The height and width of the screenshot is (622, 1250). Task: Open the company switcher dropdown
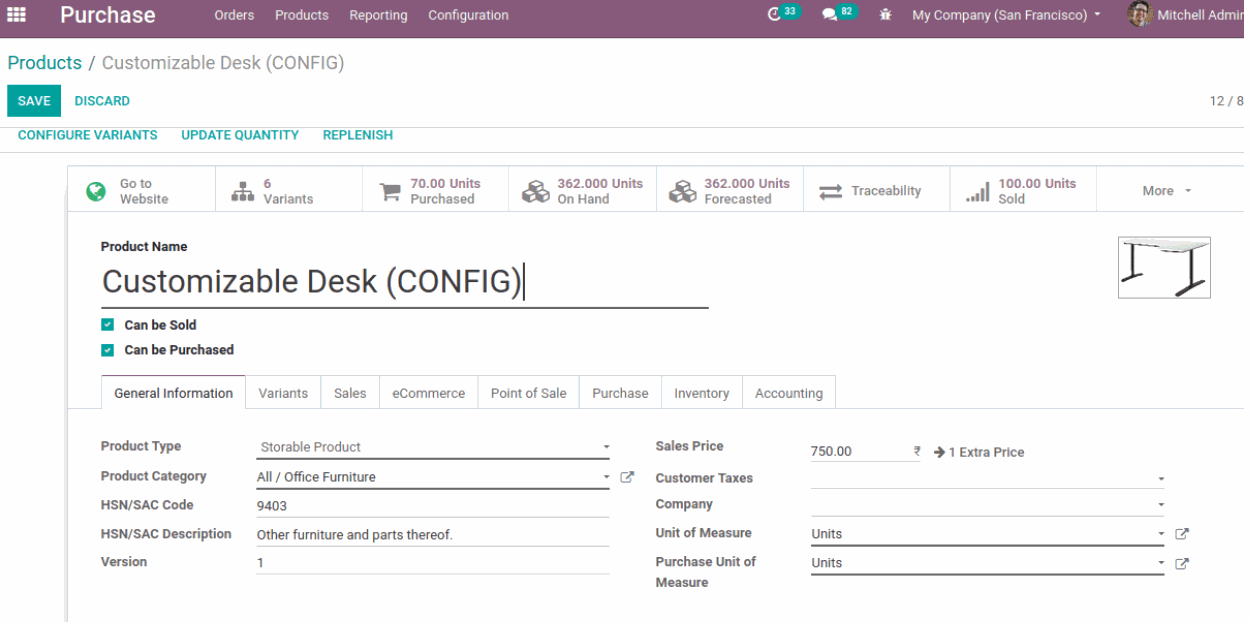coord(1006,15)
